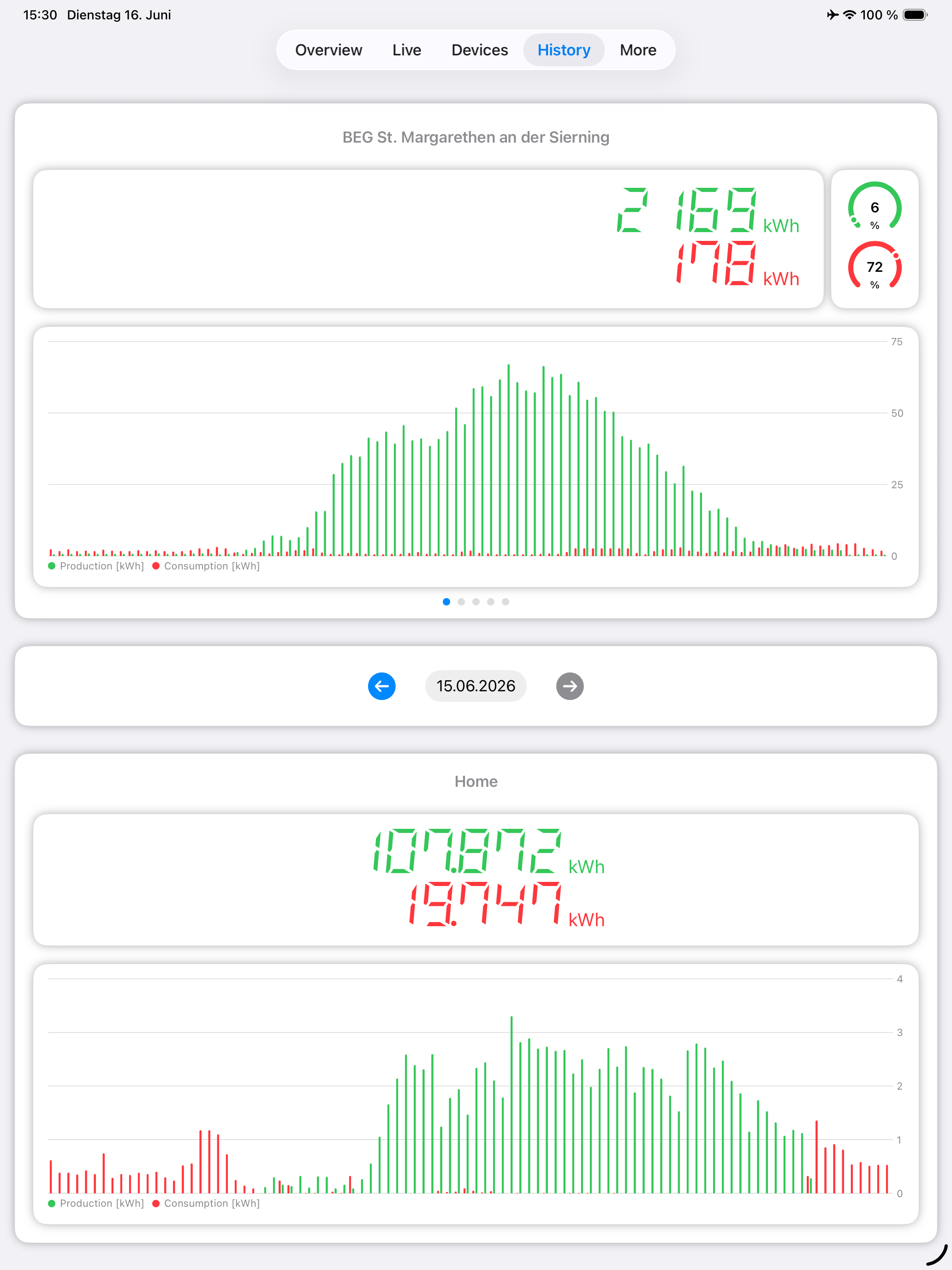This screenshot has width=952, height=1270.
Task: Toggle Production legend in community chart
Action: pos(96,566)
